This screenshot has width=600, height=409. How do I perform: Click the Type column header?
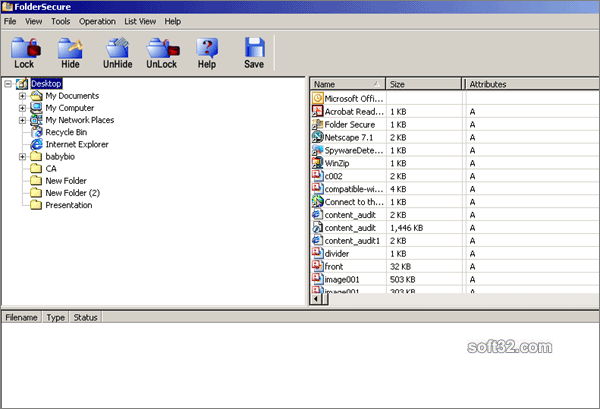[x=55, y=317]
